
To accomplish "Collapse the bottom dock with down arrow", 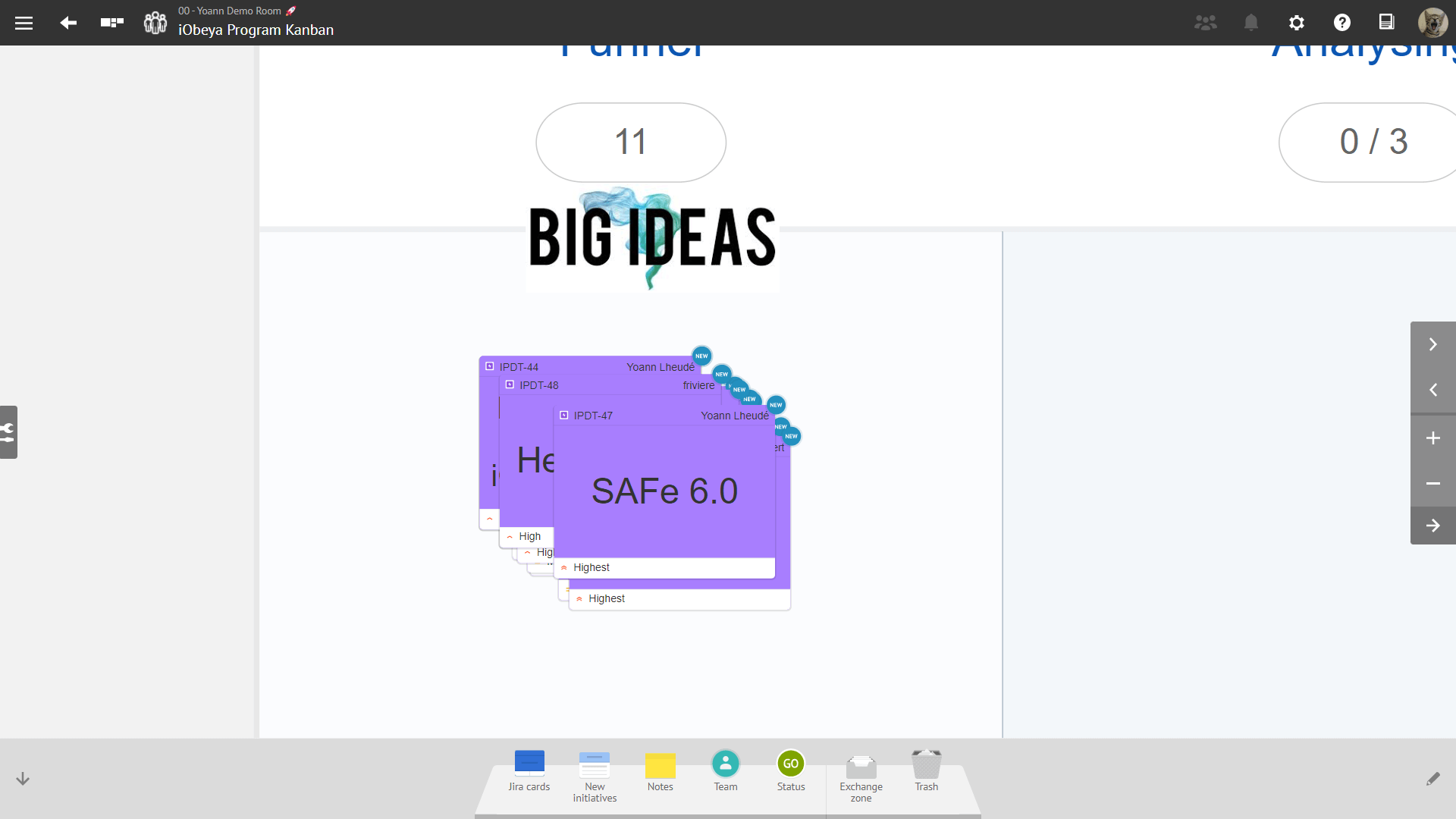I will [23, 779].
